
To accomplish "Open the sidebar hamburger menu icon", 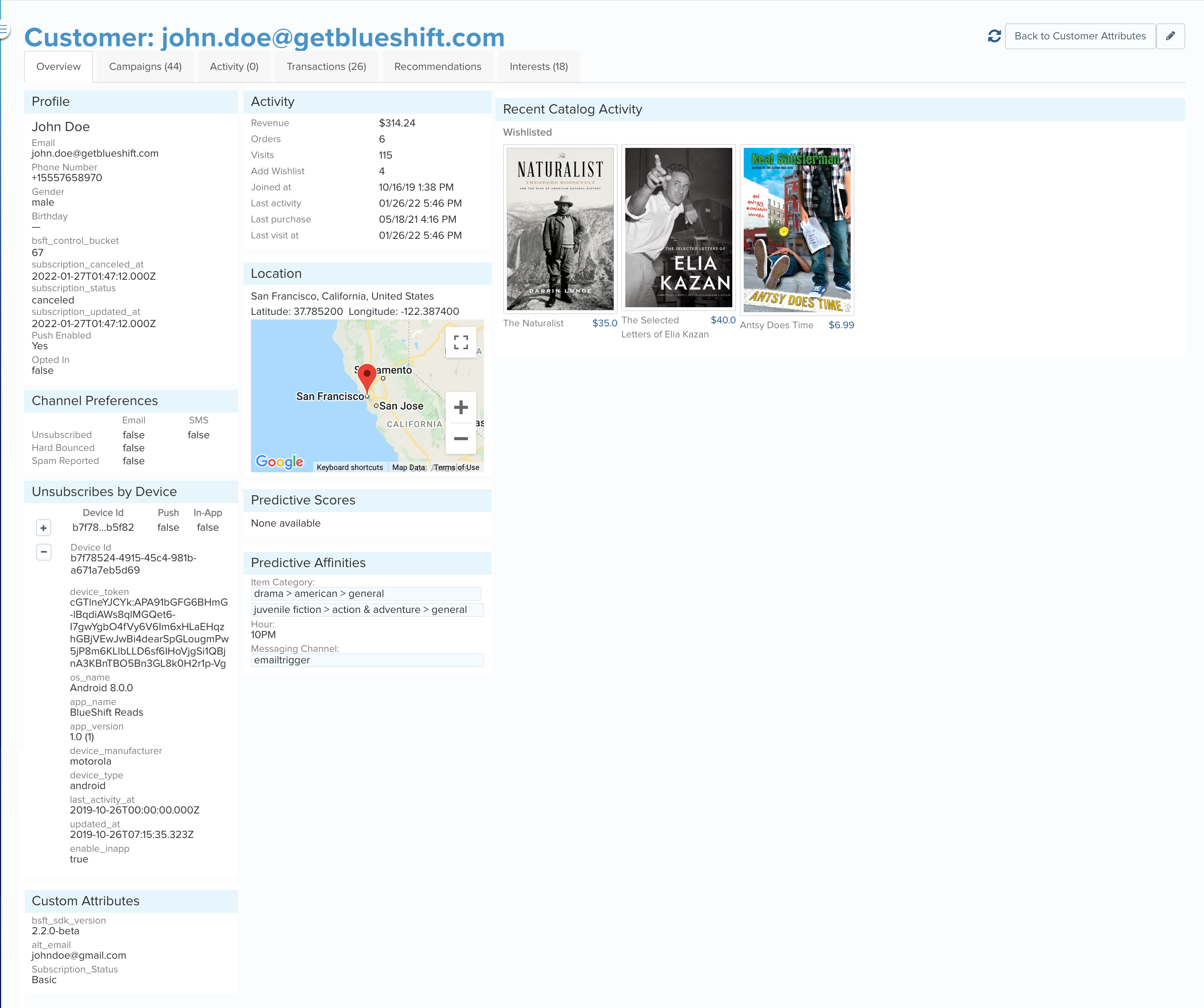I will [x=3, y=29].
